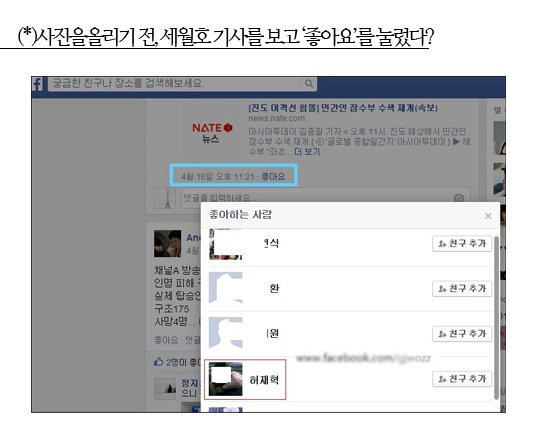Expand article text with 더 보기
Viewport: 540px width, 425px height.
coord(307,152)
